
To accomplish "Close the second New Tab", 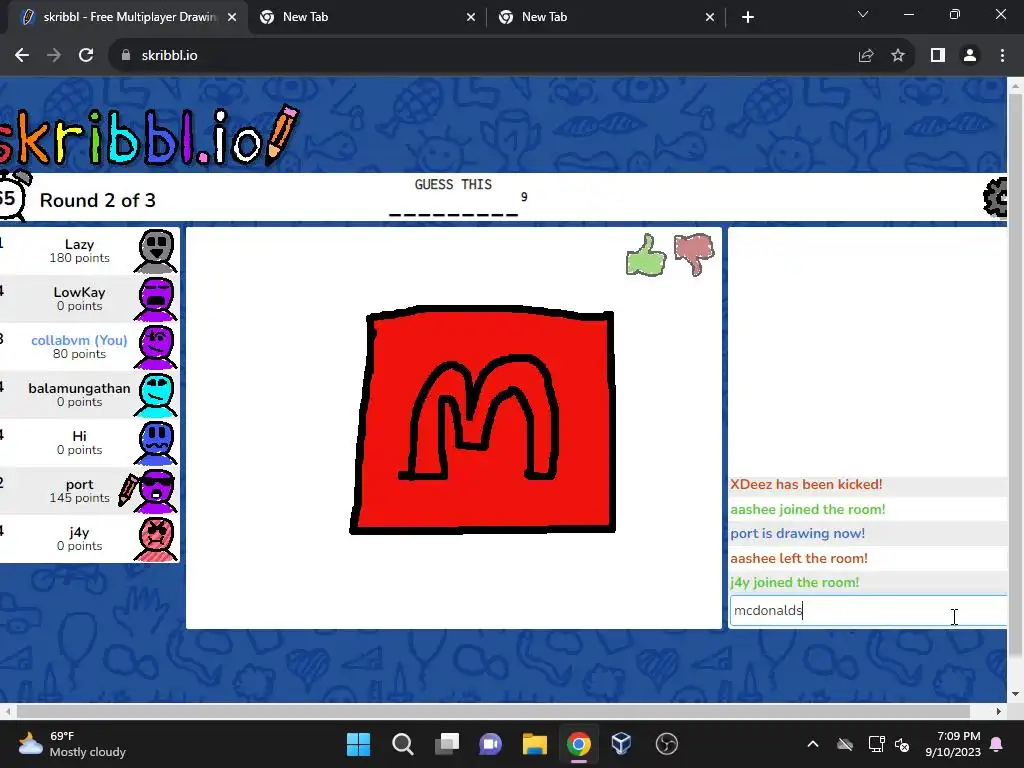I will [710, 18].
